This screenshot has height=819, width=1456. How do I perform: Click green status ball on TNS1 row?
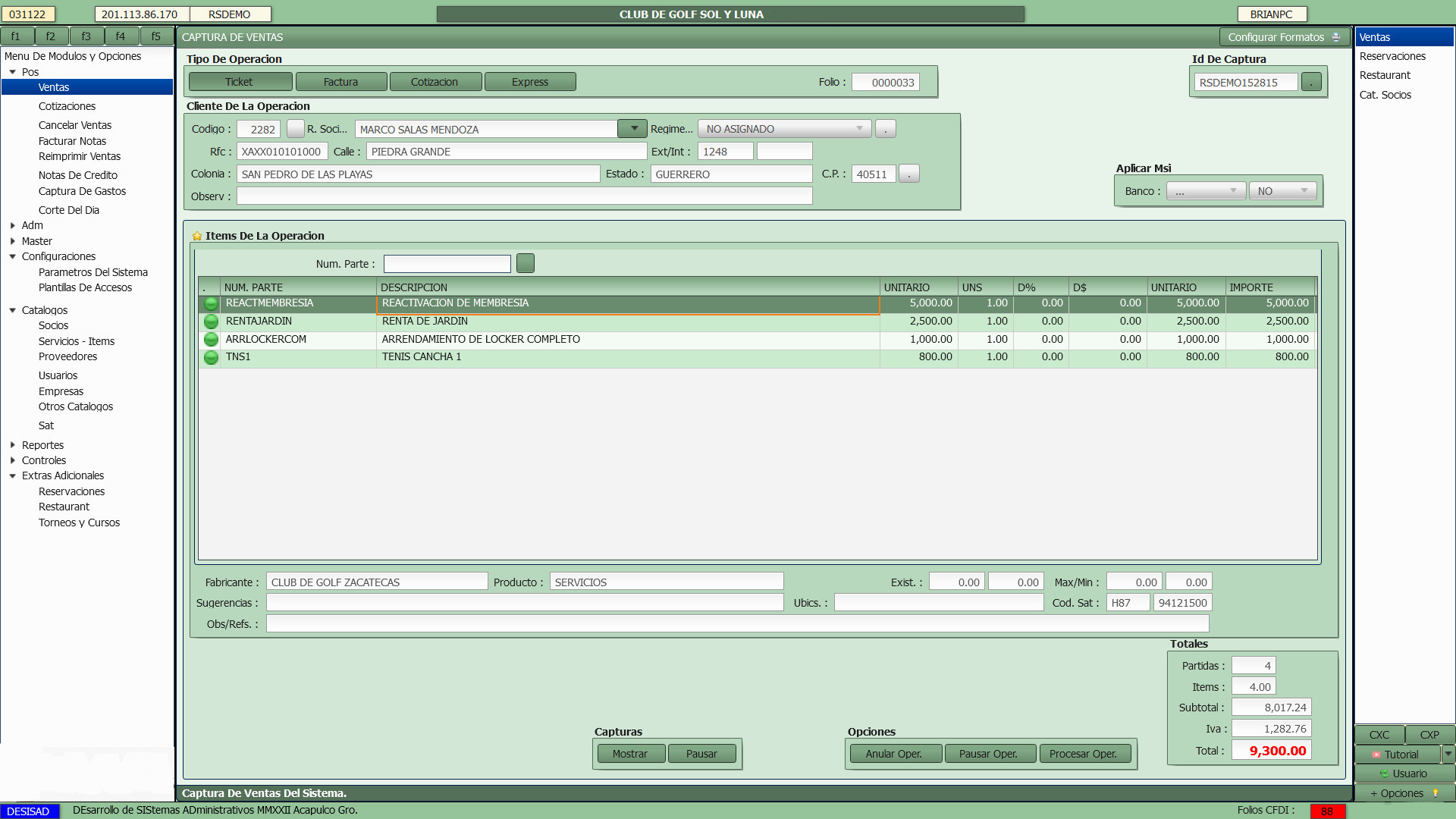211,357
